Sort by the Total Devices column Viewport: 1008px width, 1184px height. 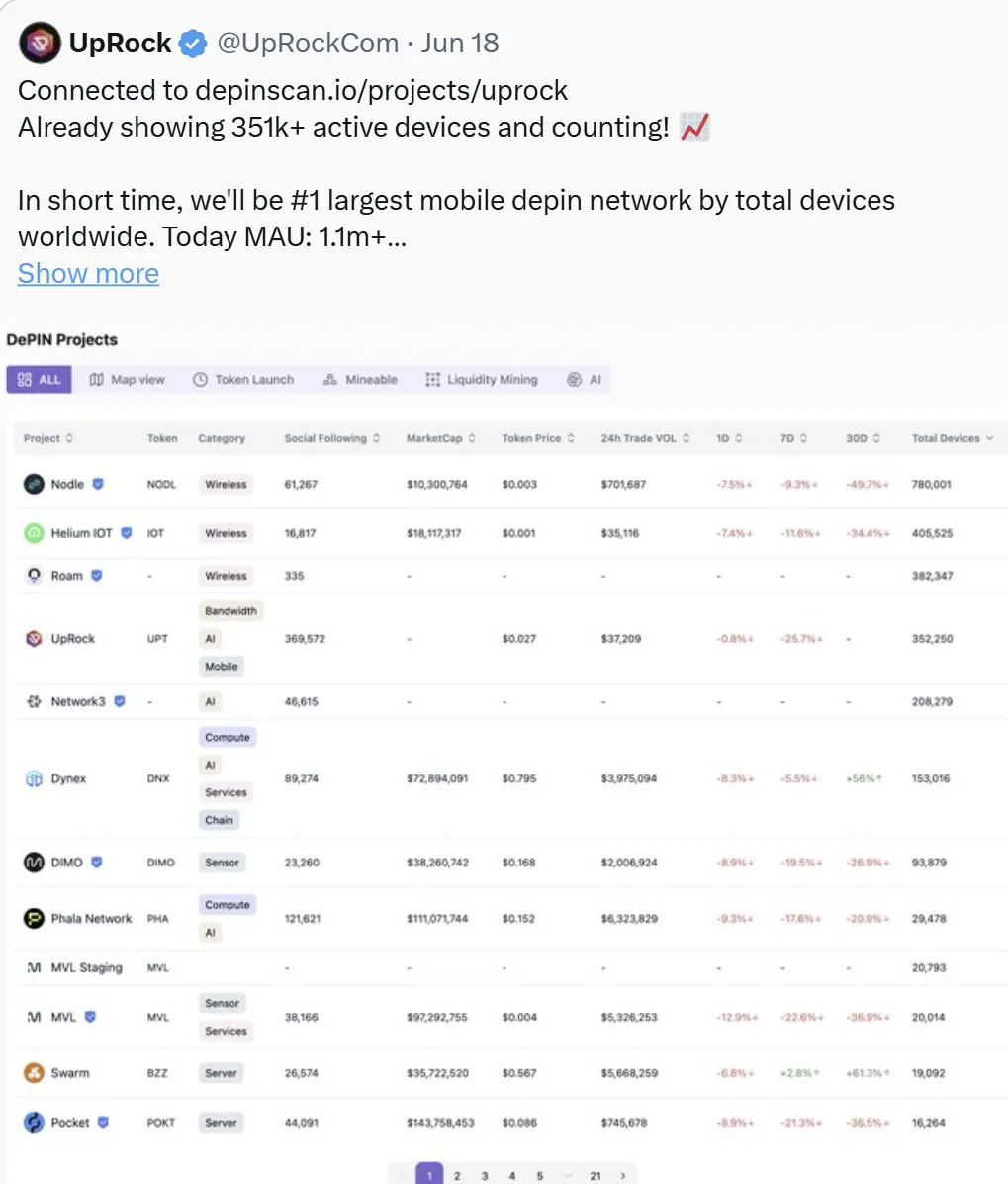click(x=952, y=438)
